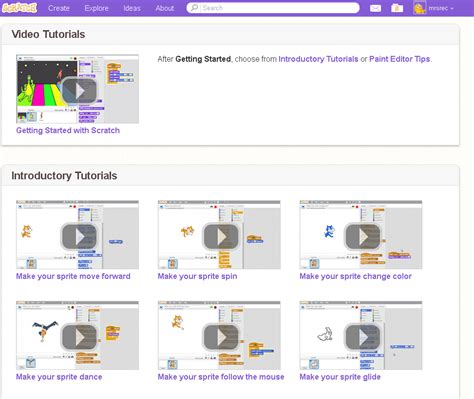Open the Make your sprite change color link
The image size is (474, 399).
tap(355, 276)
